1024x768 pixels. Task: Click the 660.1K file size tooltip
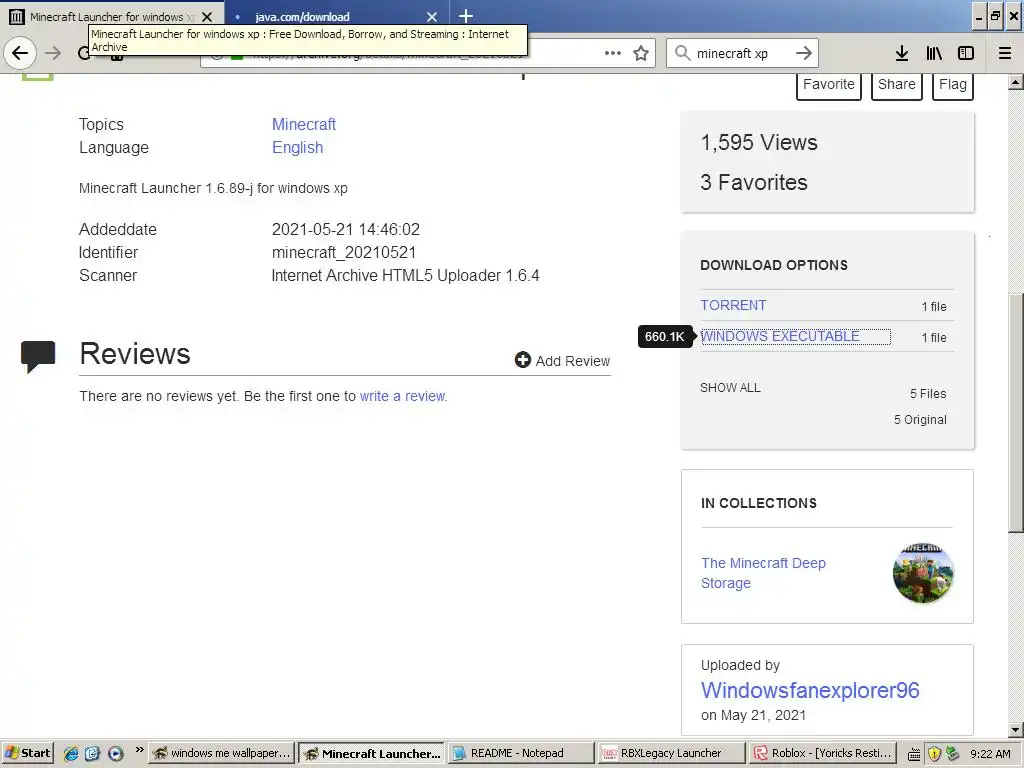click(x=664, y=336)
